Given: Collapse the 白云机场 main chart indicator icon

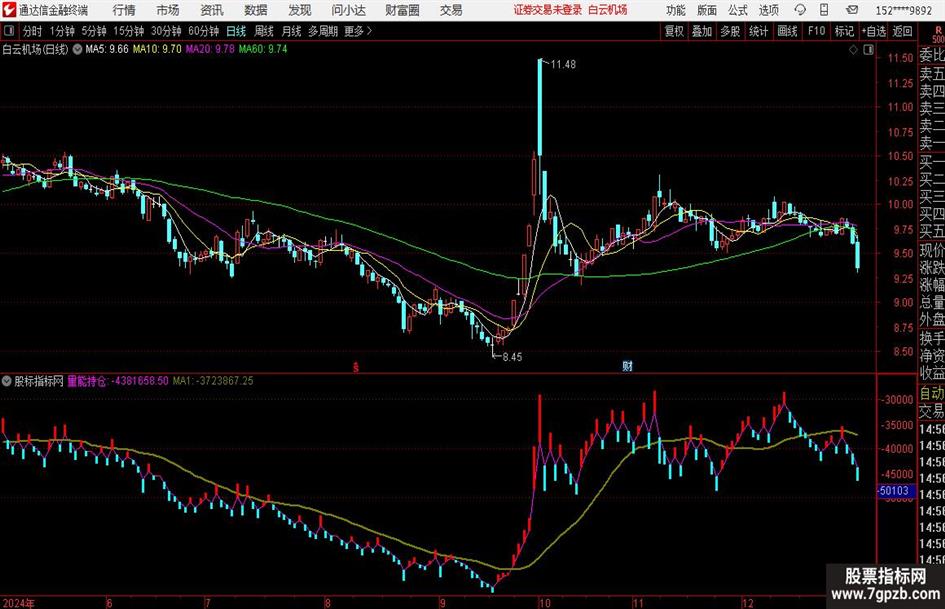Looking at the screenshot, I should 78,48.
